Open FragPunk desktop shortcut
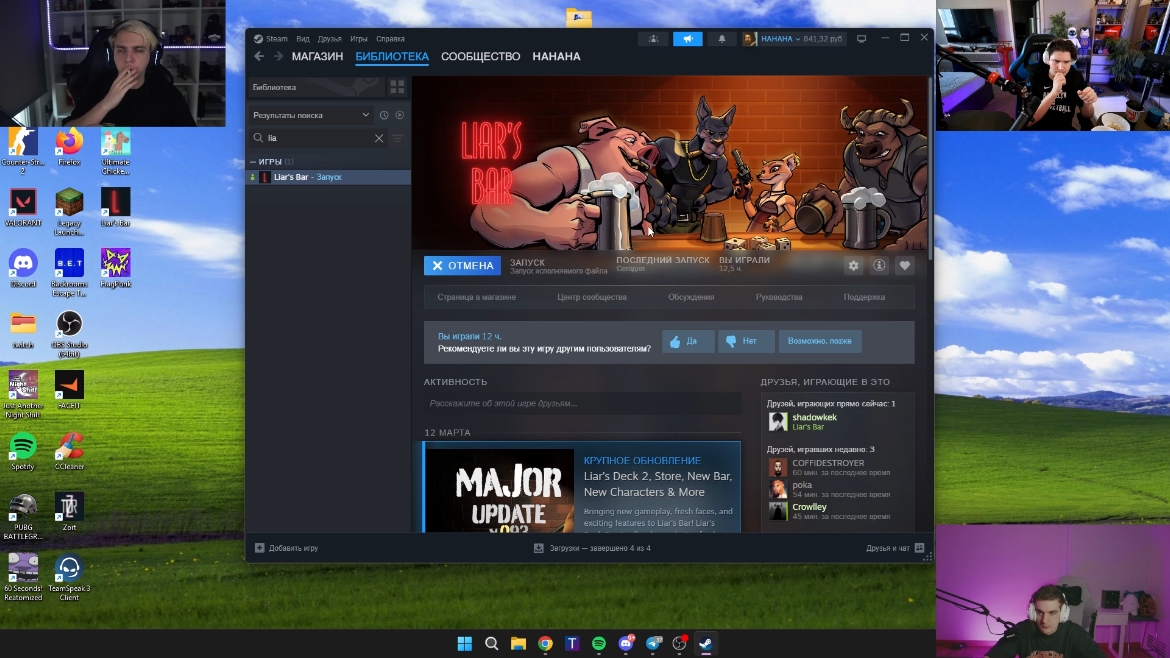Viewport: 1170px width, 658px height. click(x=116, y=269)
